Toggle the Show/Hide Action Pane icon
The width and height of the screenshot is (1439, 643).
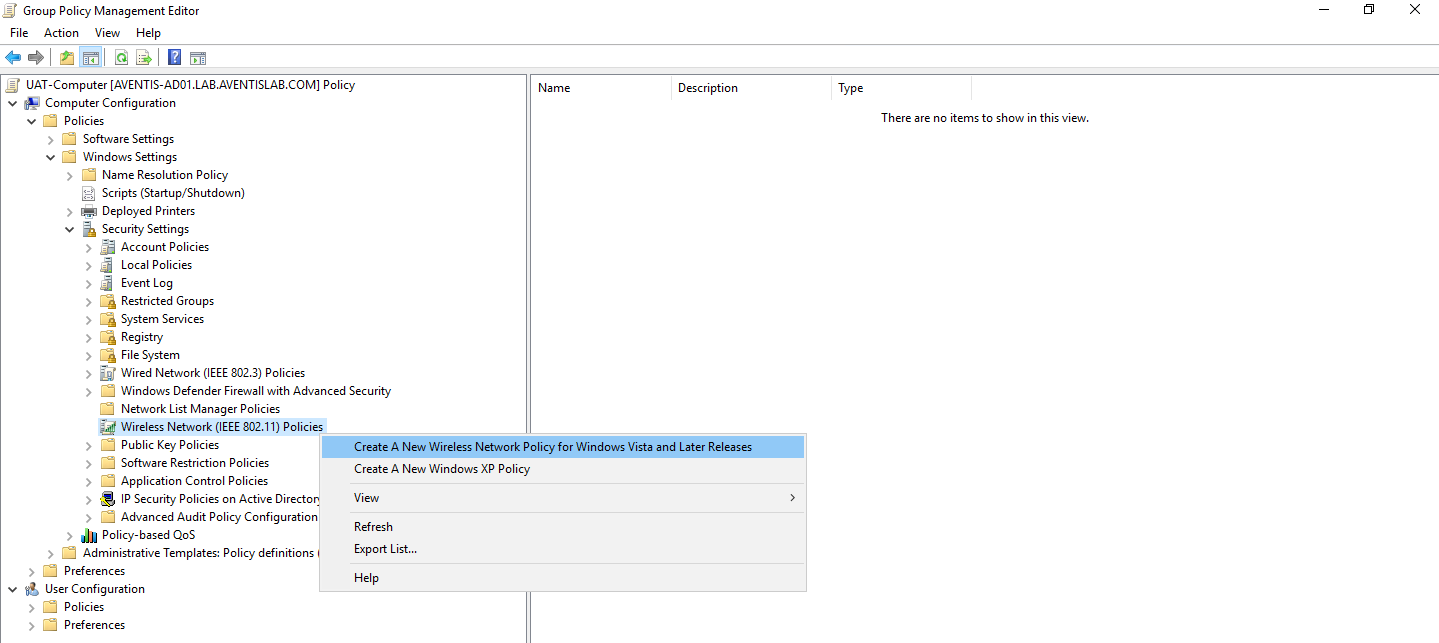pos(197,57)
